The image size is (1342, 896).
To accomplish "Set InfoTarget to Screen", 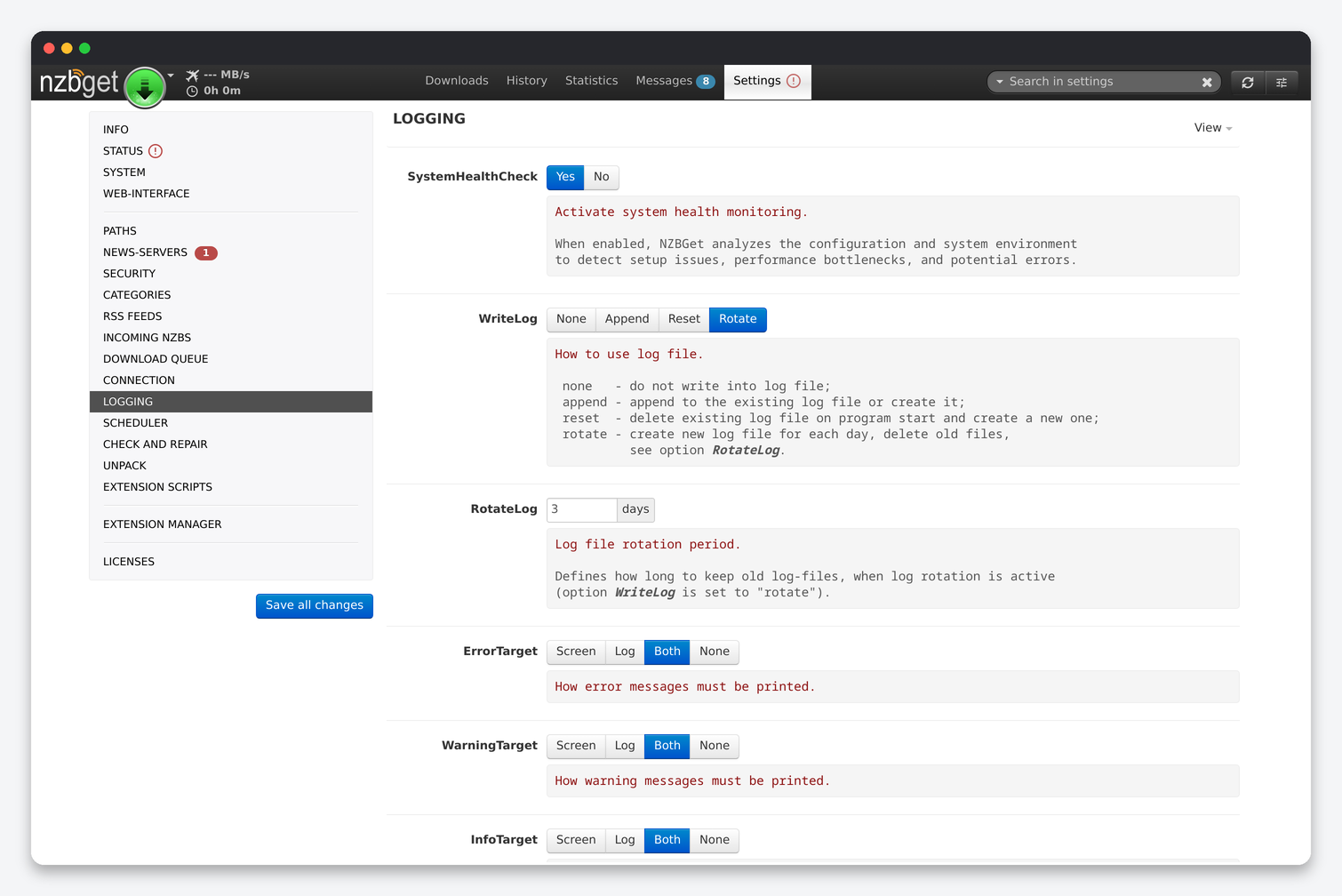I will click(576, 840).
